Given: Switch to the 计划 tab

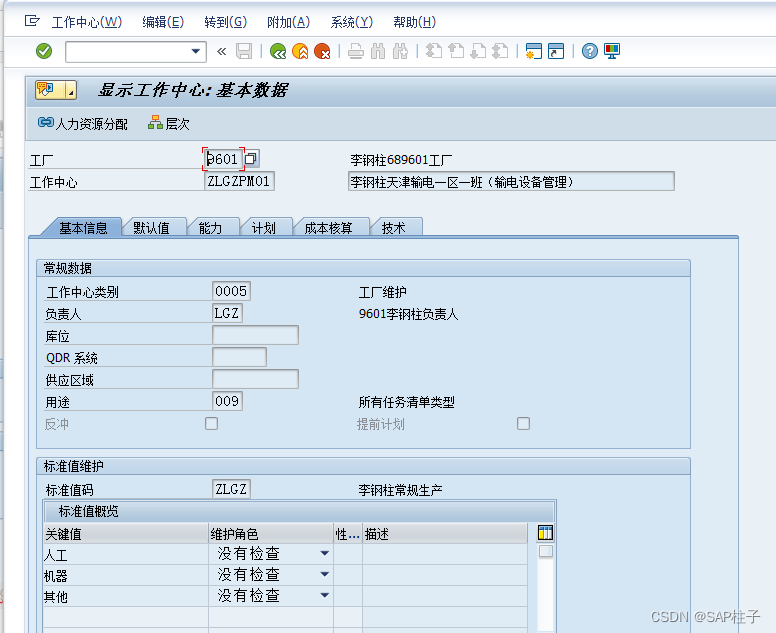Looking at the screenshot, I should 263,228.
